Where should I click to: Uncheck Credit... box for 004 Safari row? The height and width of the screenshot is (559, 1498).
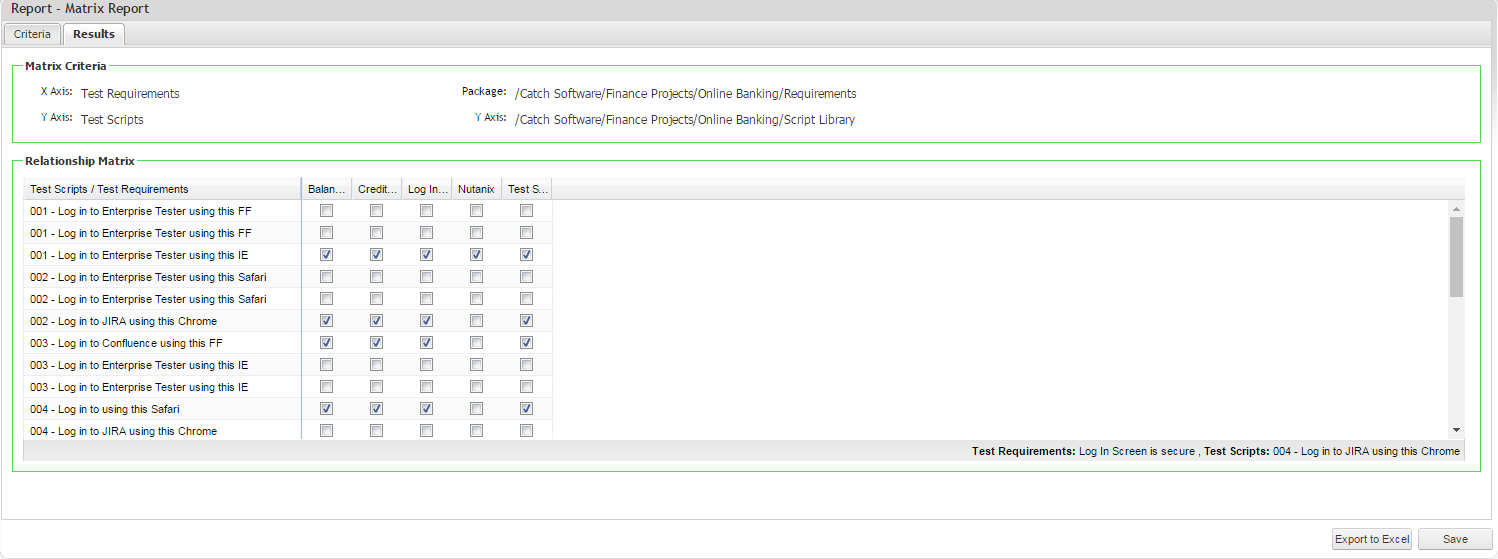coord(377,409)
